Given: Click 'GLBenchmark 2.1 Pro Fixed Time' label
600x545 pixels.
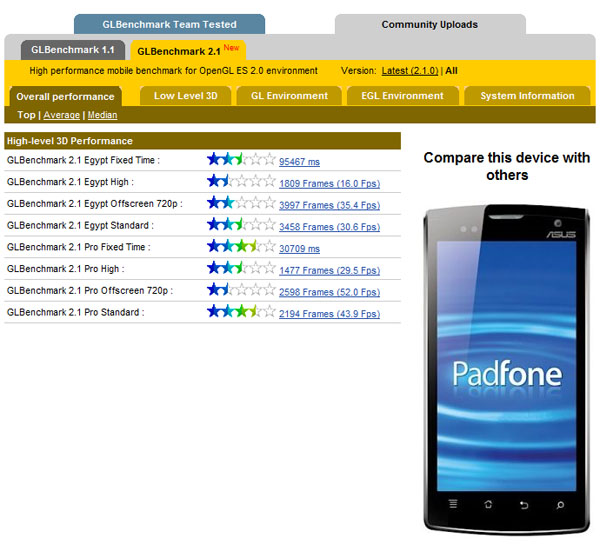Looking at the screenshot, I should [79, 247].
